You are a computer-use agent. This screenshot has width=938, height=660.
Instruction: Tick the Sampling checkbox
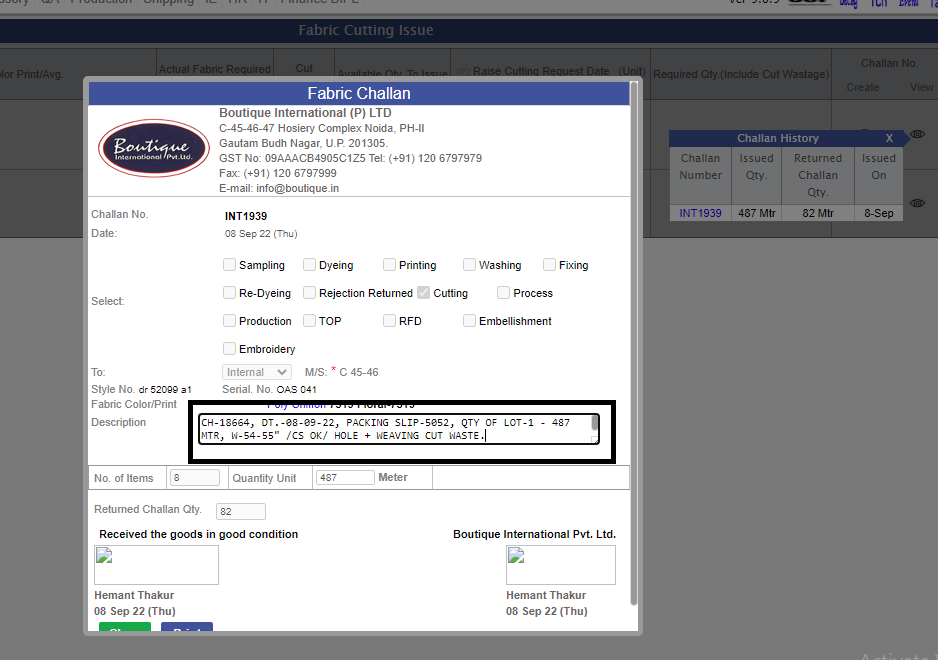[229, 264]
